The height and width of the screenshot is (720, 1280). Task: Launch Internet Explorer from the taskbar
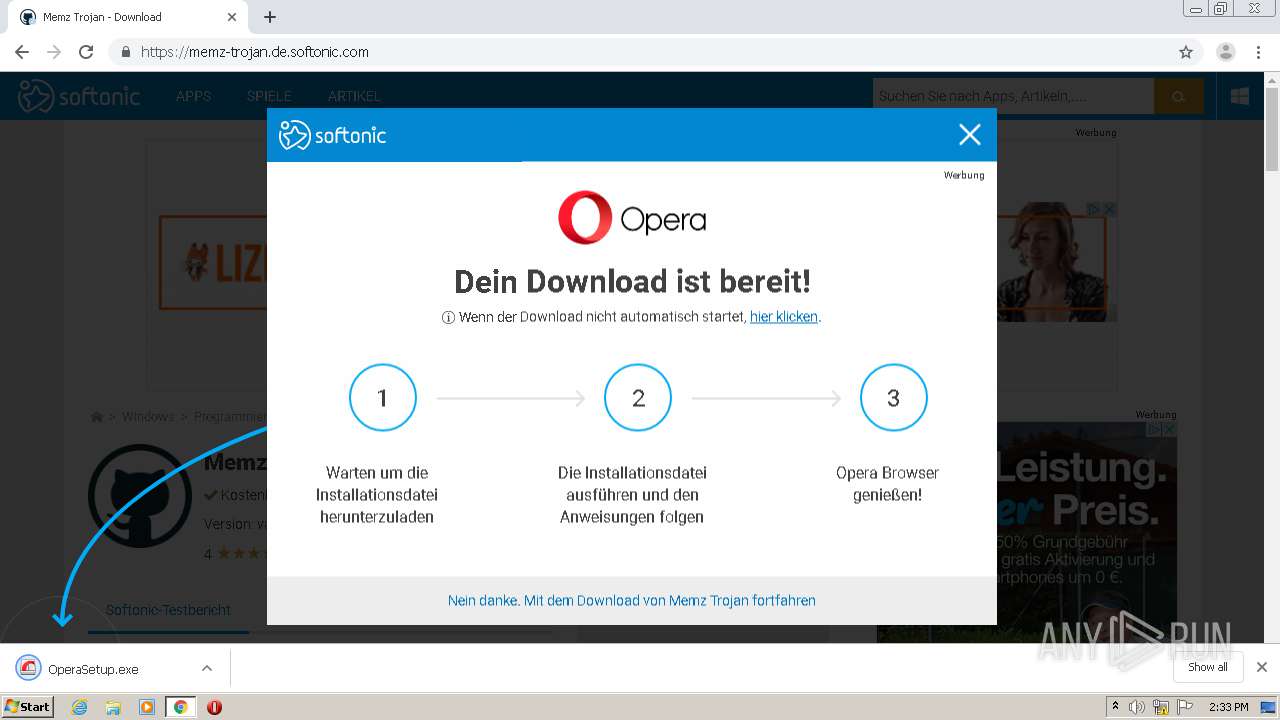(80, 707)
